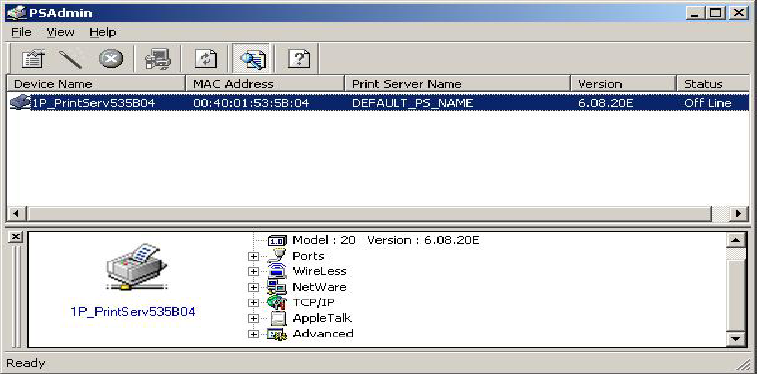Expand the WireLess tree node
Image resolution: width=757 pixels, height=374 pixels.
click(x=253, y=272)
